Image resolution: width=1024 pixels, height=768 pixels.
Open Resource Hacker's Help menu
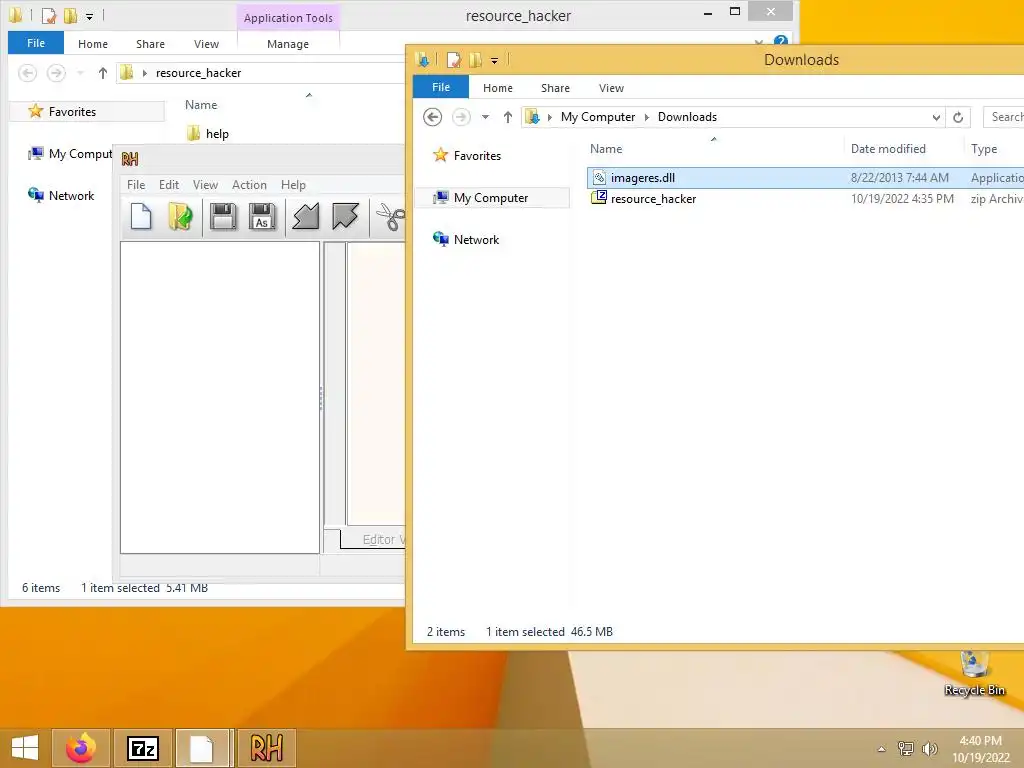coord(293,185)
